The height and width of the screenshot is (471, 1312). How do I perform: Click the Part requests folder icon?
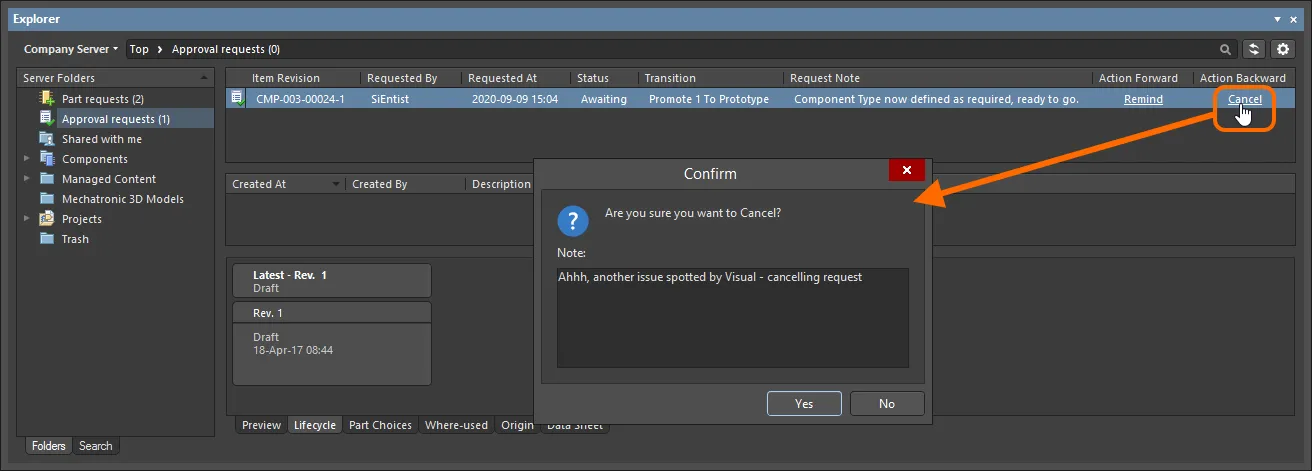pyautogui.click(x=46, y=99)
